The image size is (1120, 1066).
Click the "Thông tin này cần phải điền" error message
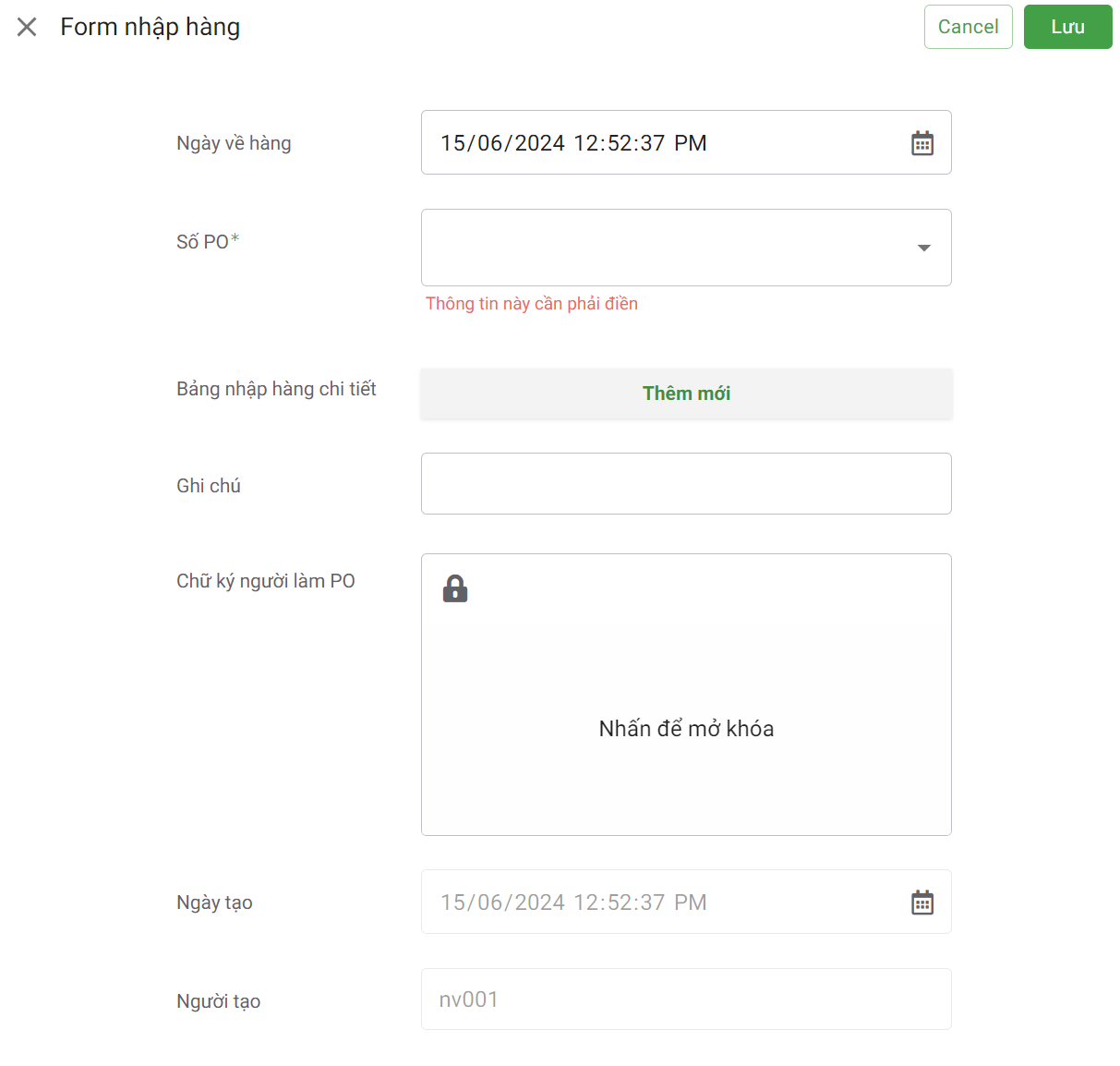532,304
